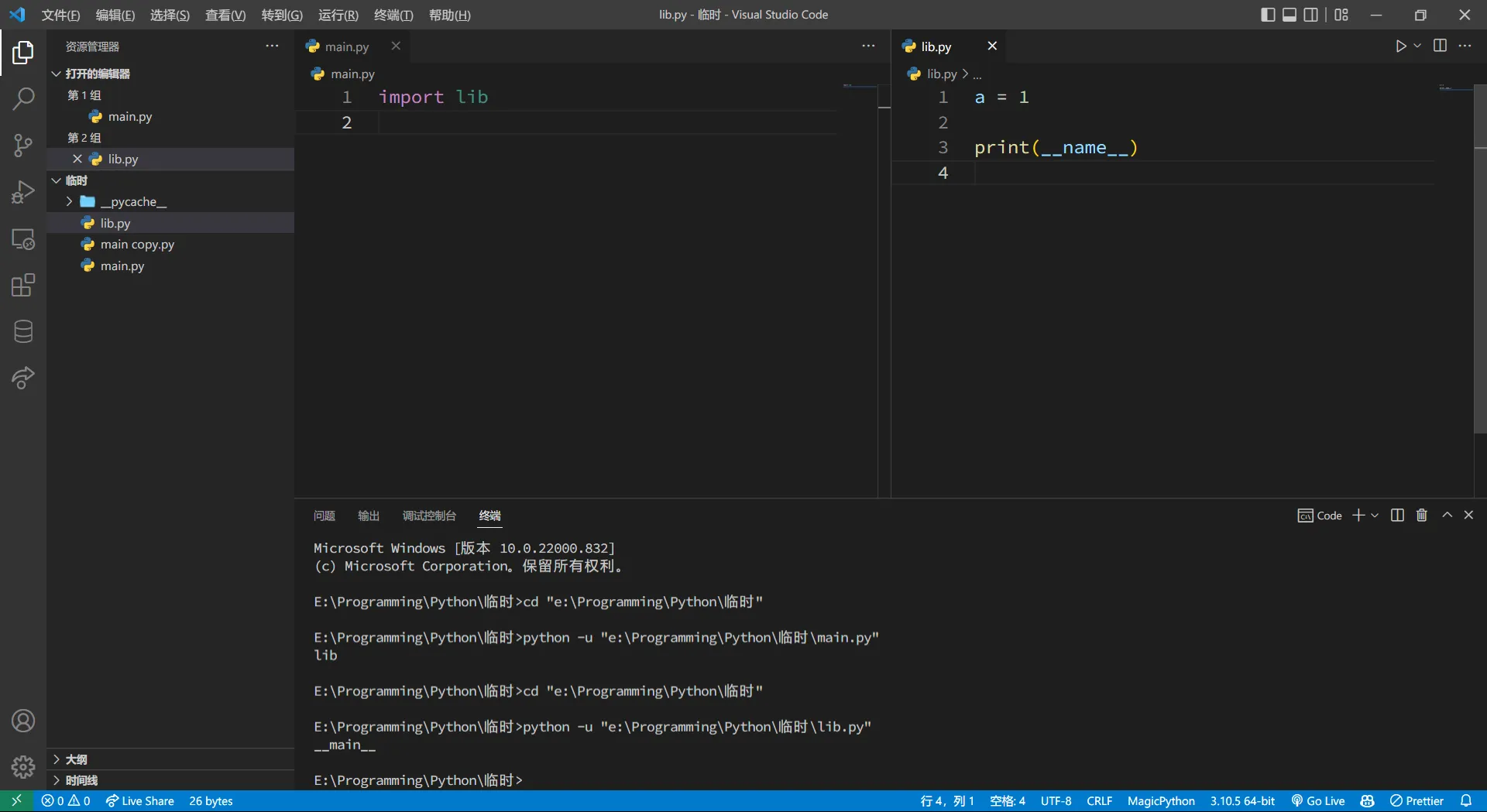Open new terminal launch profile dropdown
This screenshot has height=812, width=1487.
(x=1375, y=516)
